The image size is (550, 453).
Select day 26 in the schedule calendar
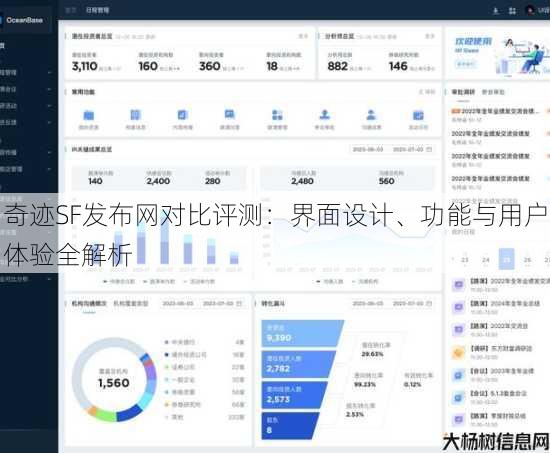pyautogui.click(x=527, y=260)
